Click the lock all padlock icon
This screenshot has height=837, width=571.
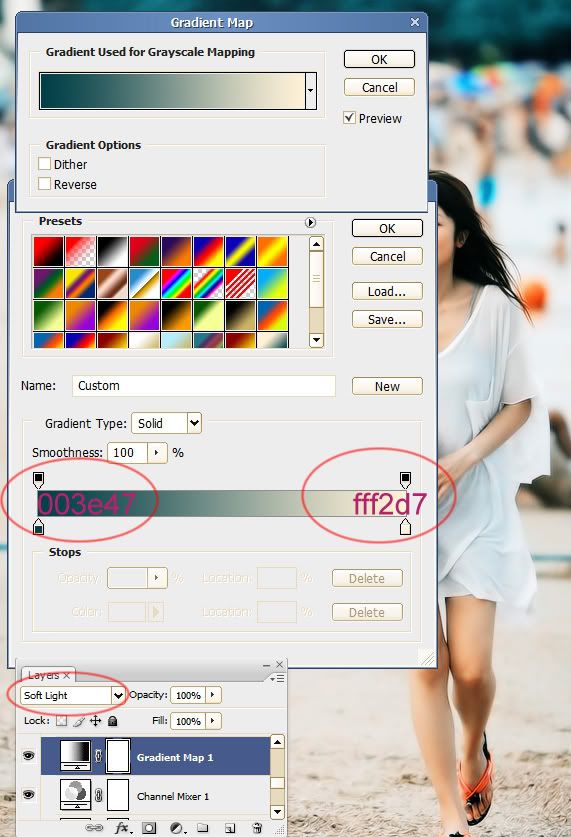(x=112, y=721)
